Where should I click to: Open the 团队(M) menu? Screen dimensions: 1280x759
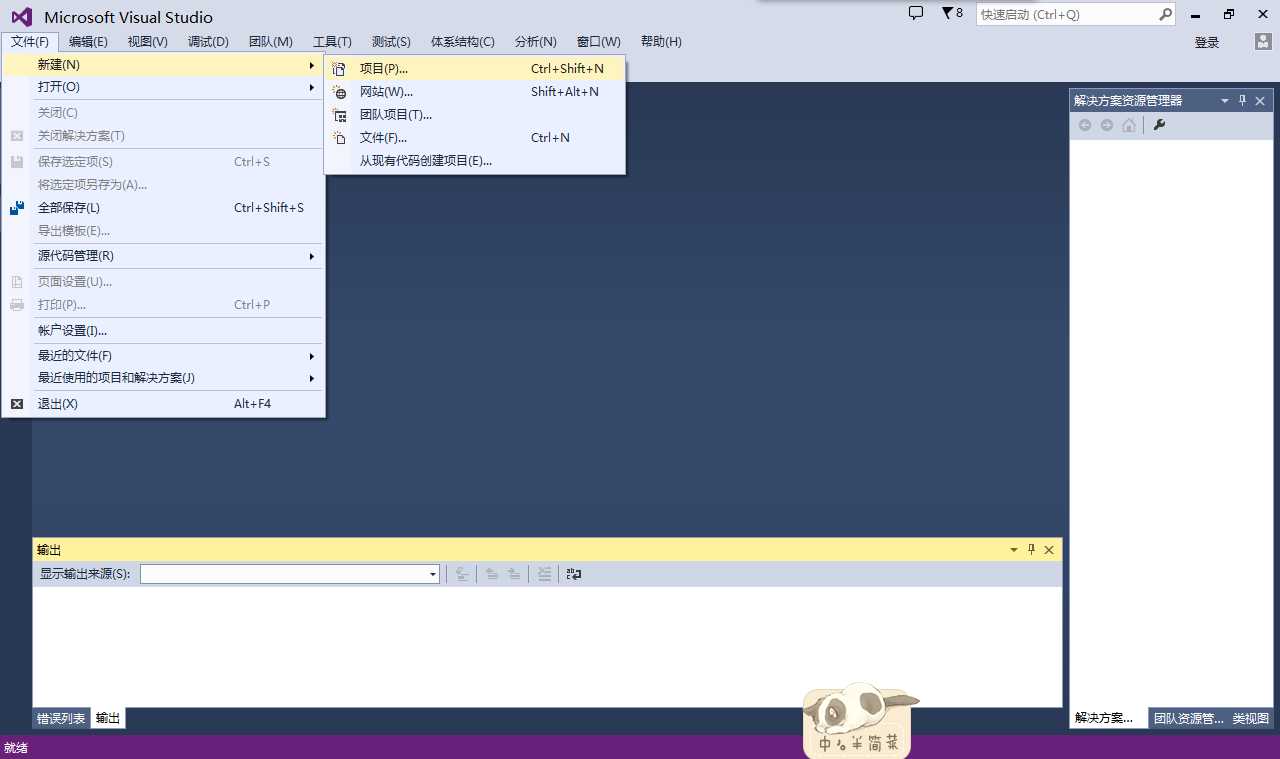tap(271, 42)
